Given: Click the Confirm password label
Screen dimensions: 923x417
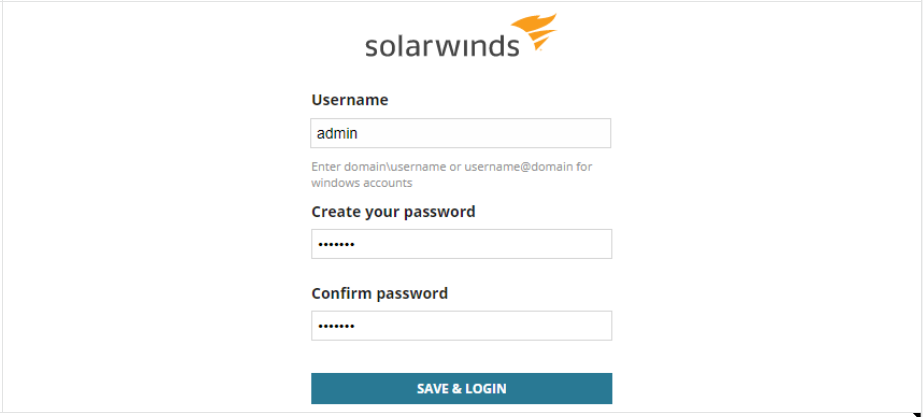Looking at the screenshot, I should tap(379, 294).
